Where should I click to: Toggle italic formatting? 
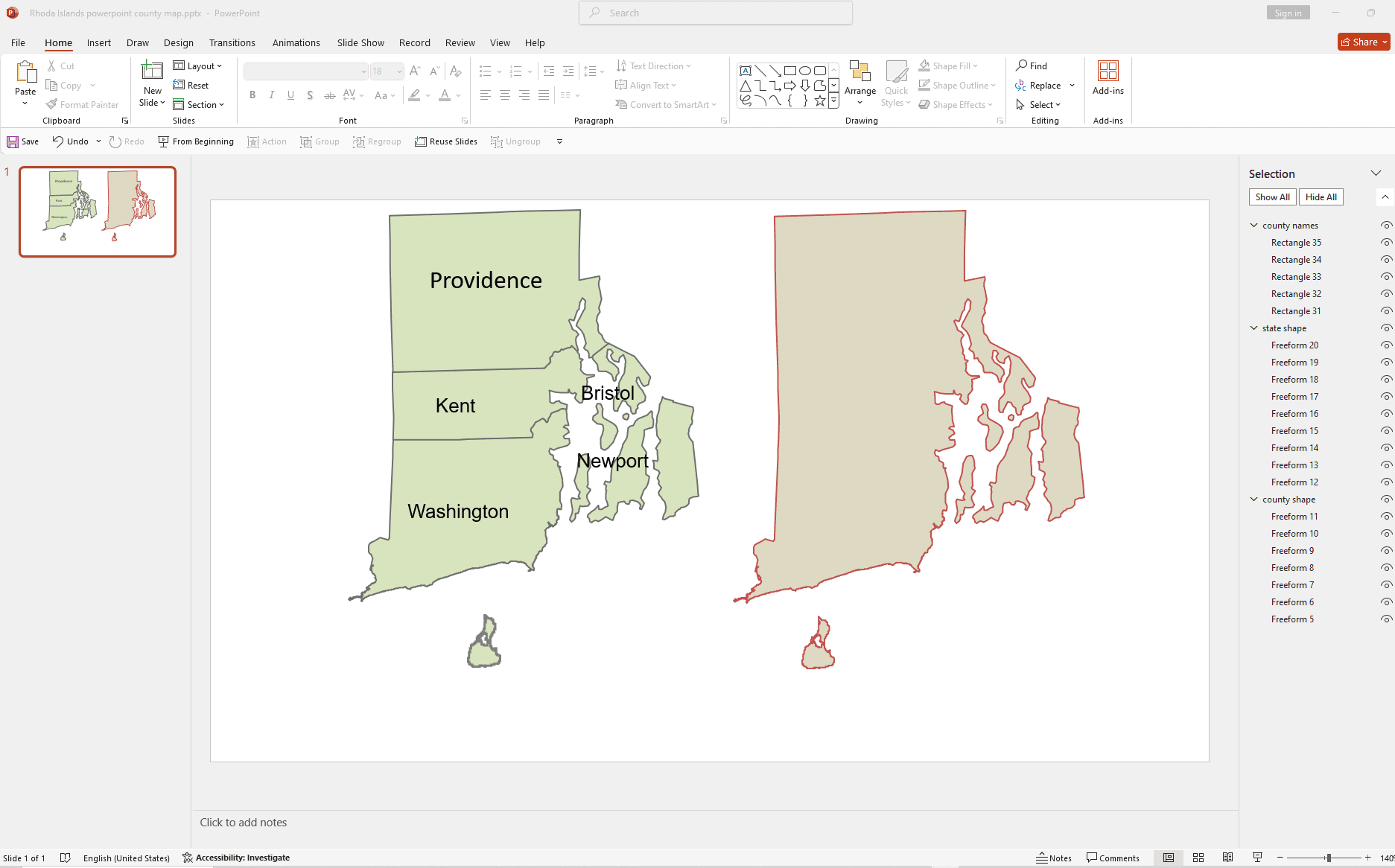pos(272,95)
